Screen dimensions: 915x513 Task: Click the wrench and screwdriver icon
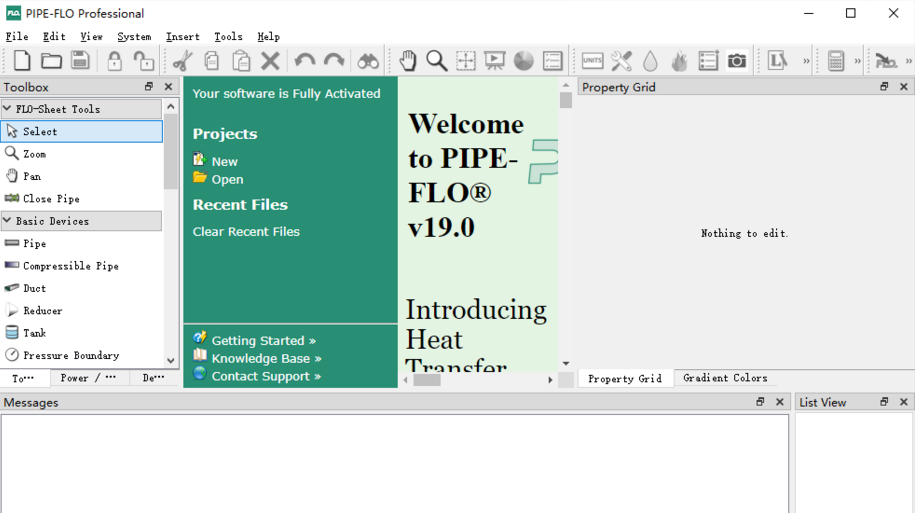tap(621, 60)
